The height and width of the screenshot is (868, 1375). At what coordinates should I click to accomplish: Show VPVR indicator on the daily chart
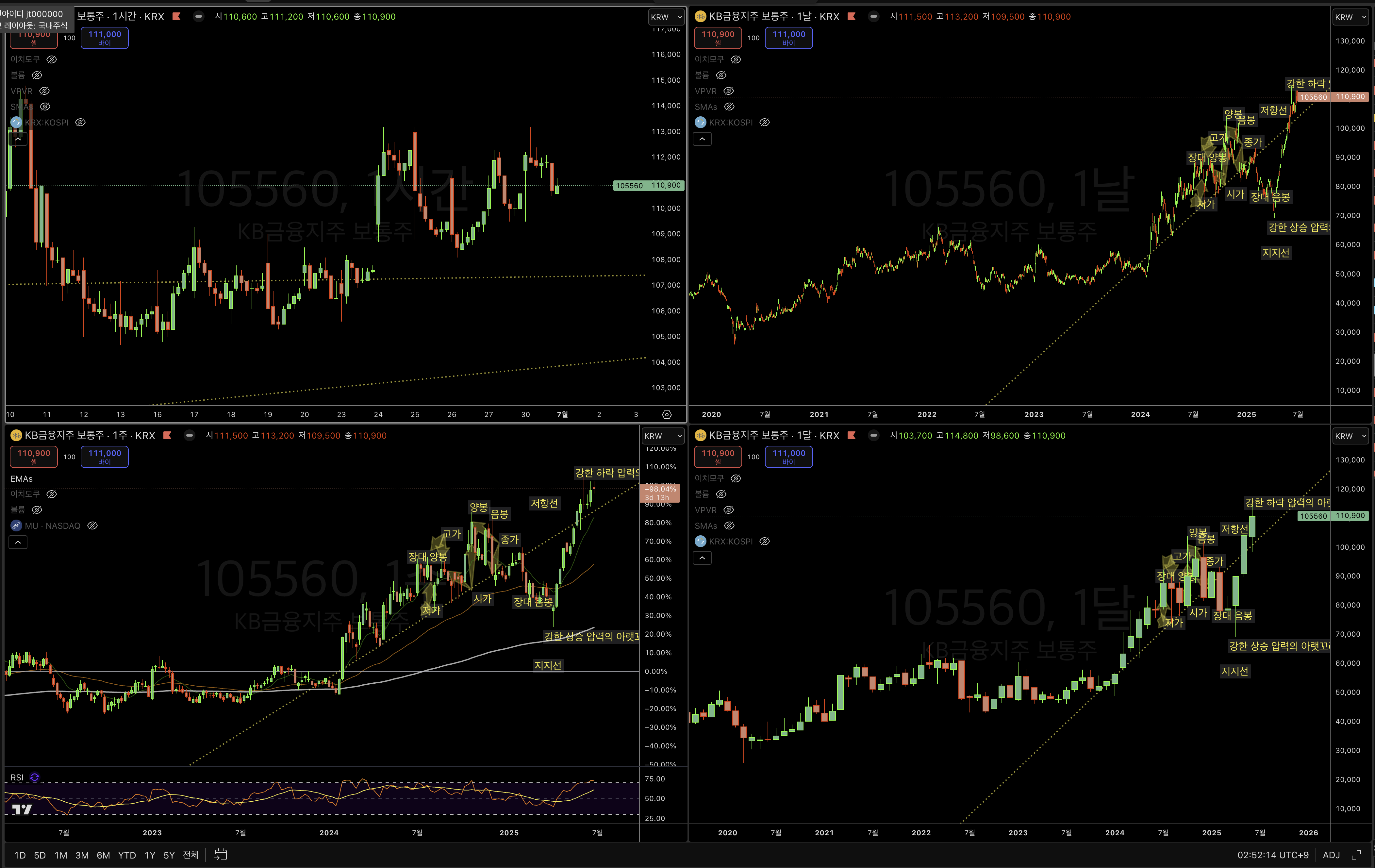tap(728, 91)
